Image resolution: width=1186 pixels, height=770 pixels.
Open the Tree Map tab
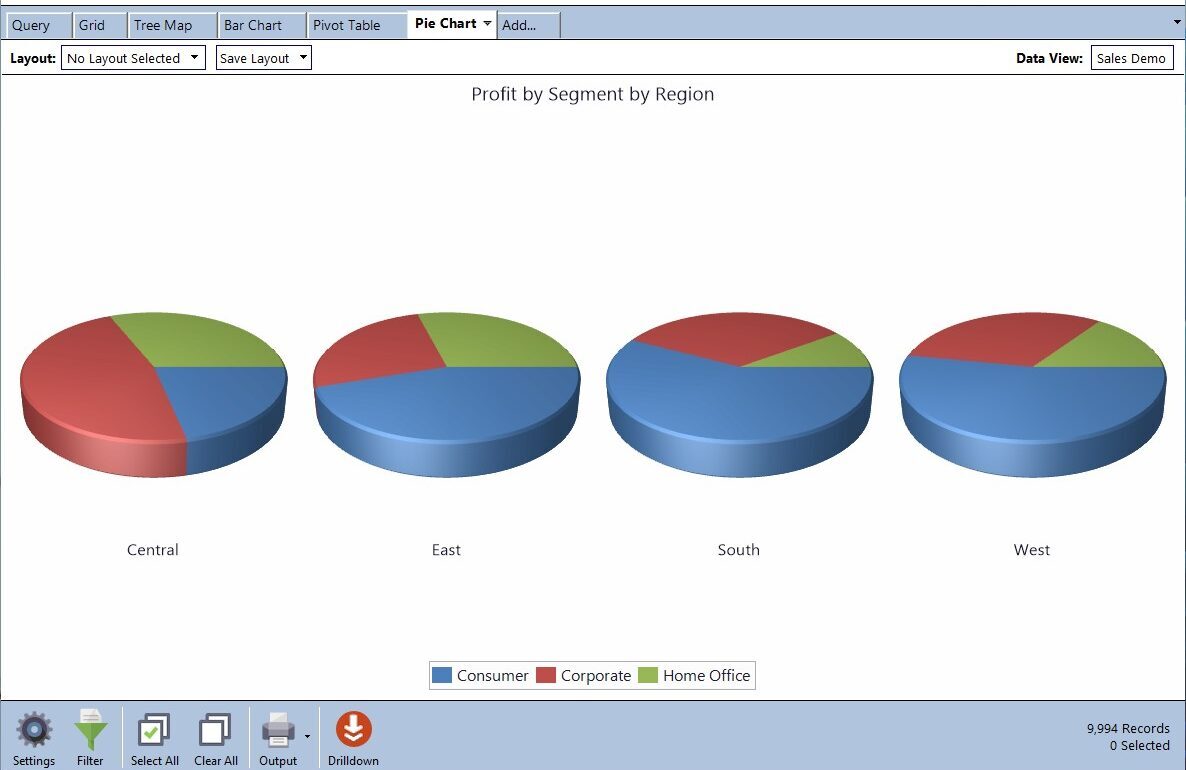(x=163, y=25)
